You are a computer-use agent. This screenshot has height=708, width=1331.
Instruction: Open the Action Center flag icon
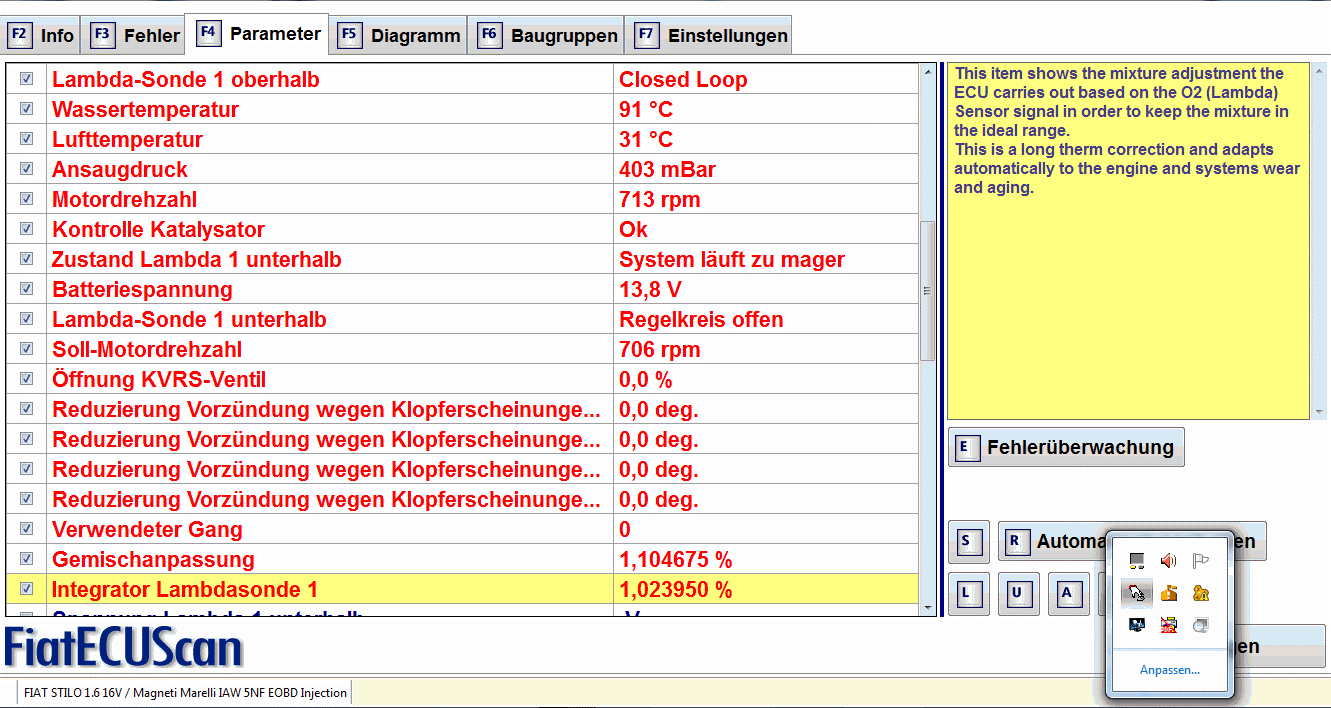tap(1201, 561)
